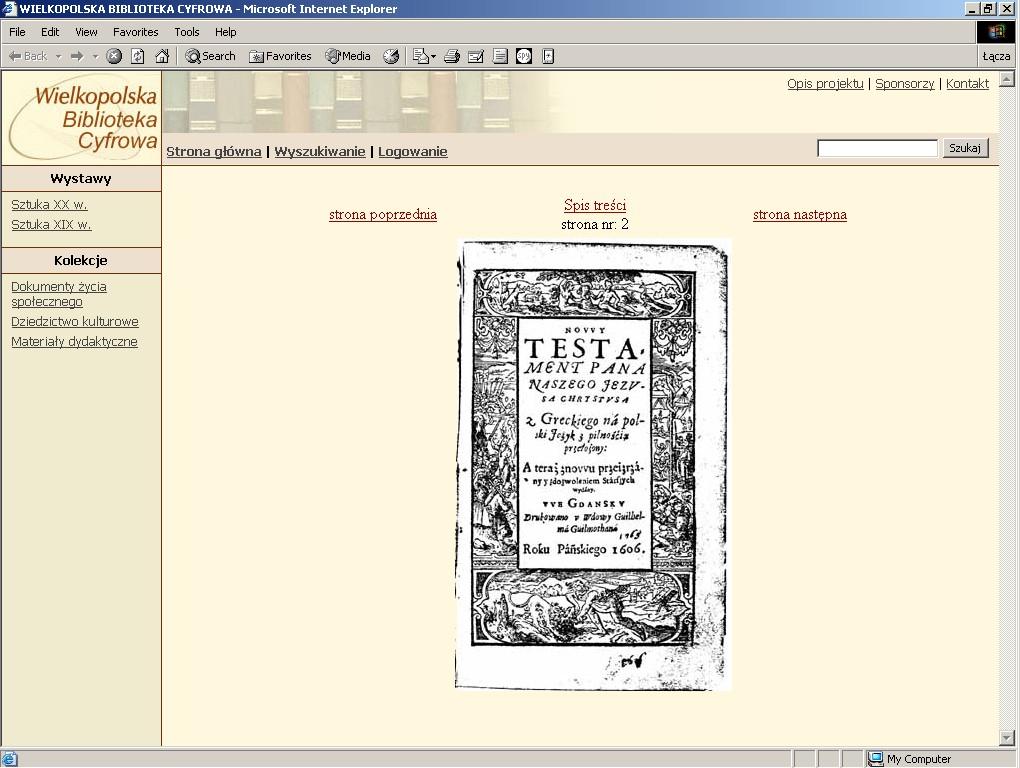Click the Internet Explorer title bar icon
1020x768 pixels.
9,9
